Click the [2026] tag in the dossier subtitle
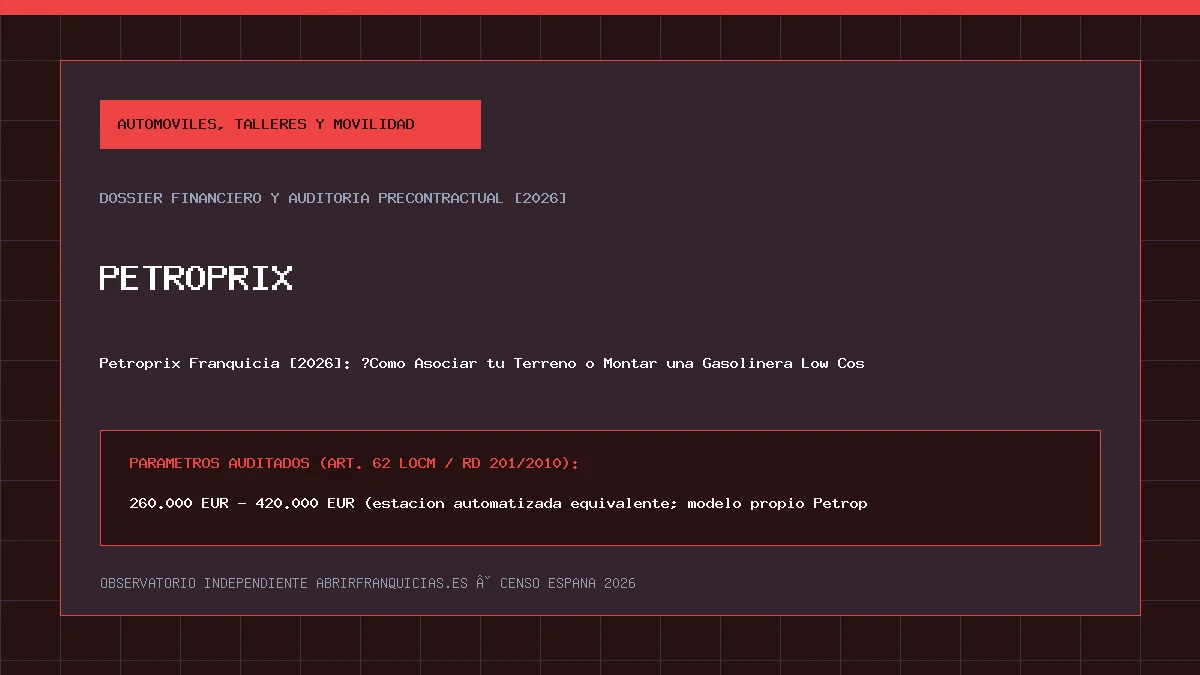1200x675 pixels. 540,198
